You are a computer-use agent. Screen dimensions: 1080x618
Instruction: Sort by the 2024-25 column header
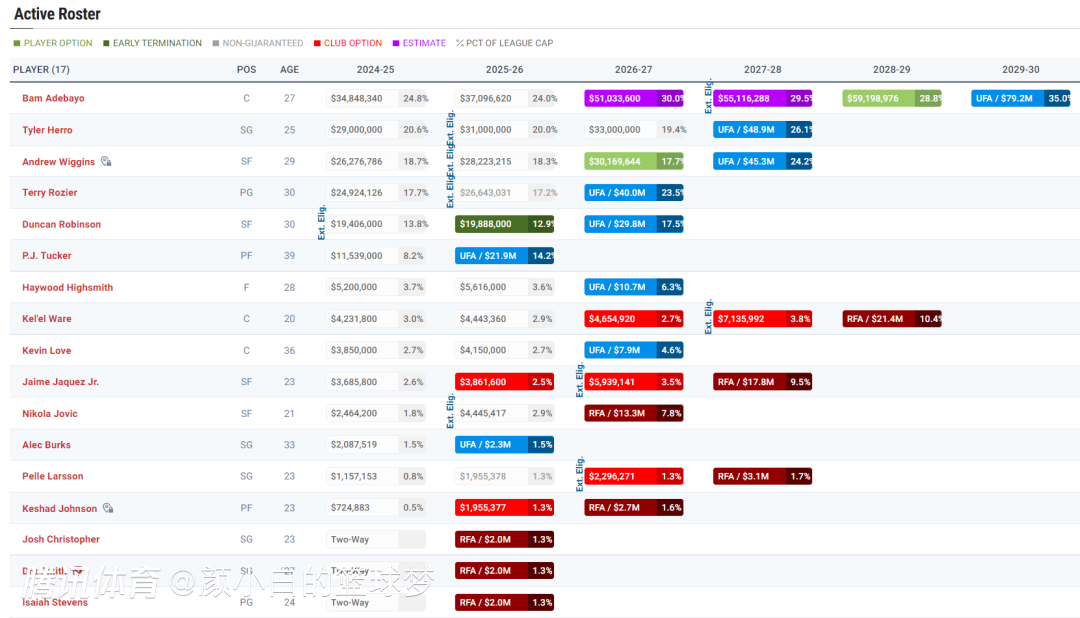[x=375, y=70]
